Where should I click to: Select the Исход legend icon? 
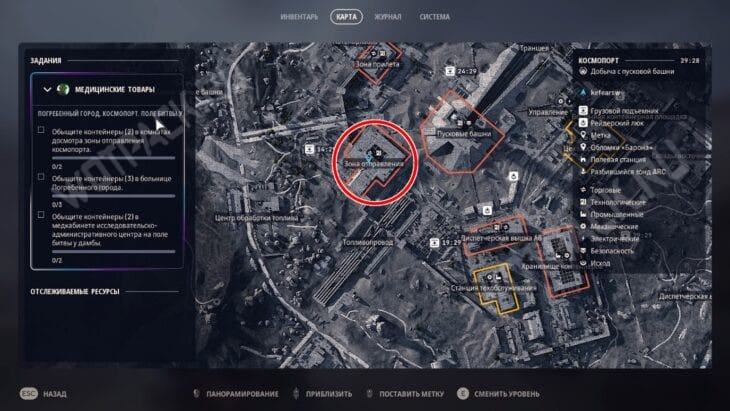(583, 263)
